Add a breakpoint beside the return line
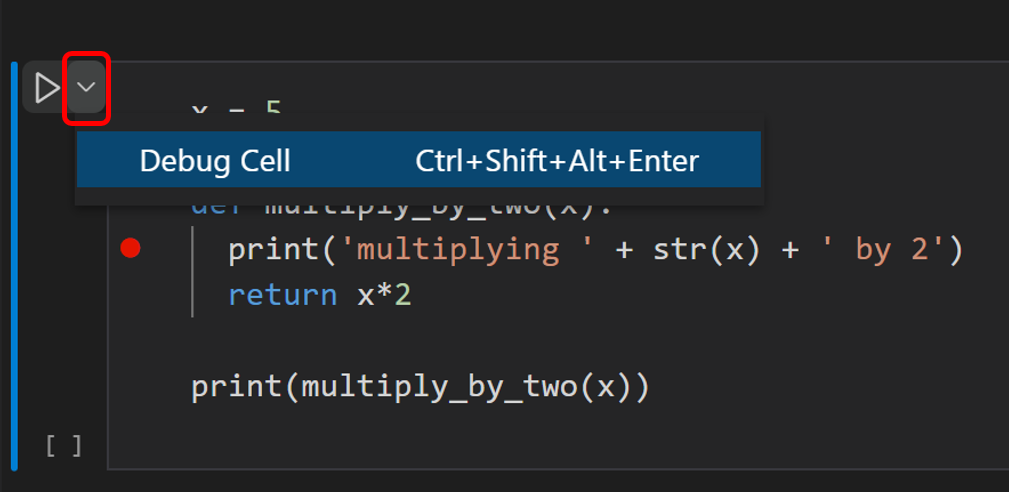Viewport: 1009px width, 492px height. [x=130, y=295]
